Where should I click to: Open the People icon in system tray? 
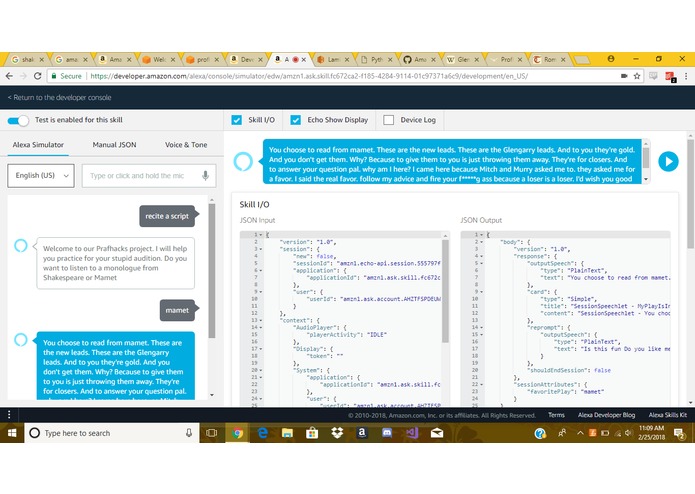click(562, 433)
